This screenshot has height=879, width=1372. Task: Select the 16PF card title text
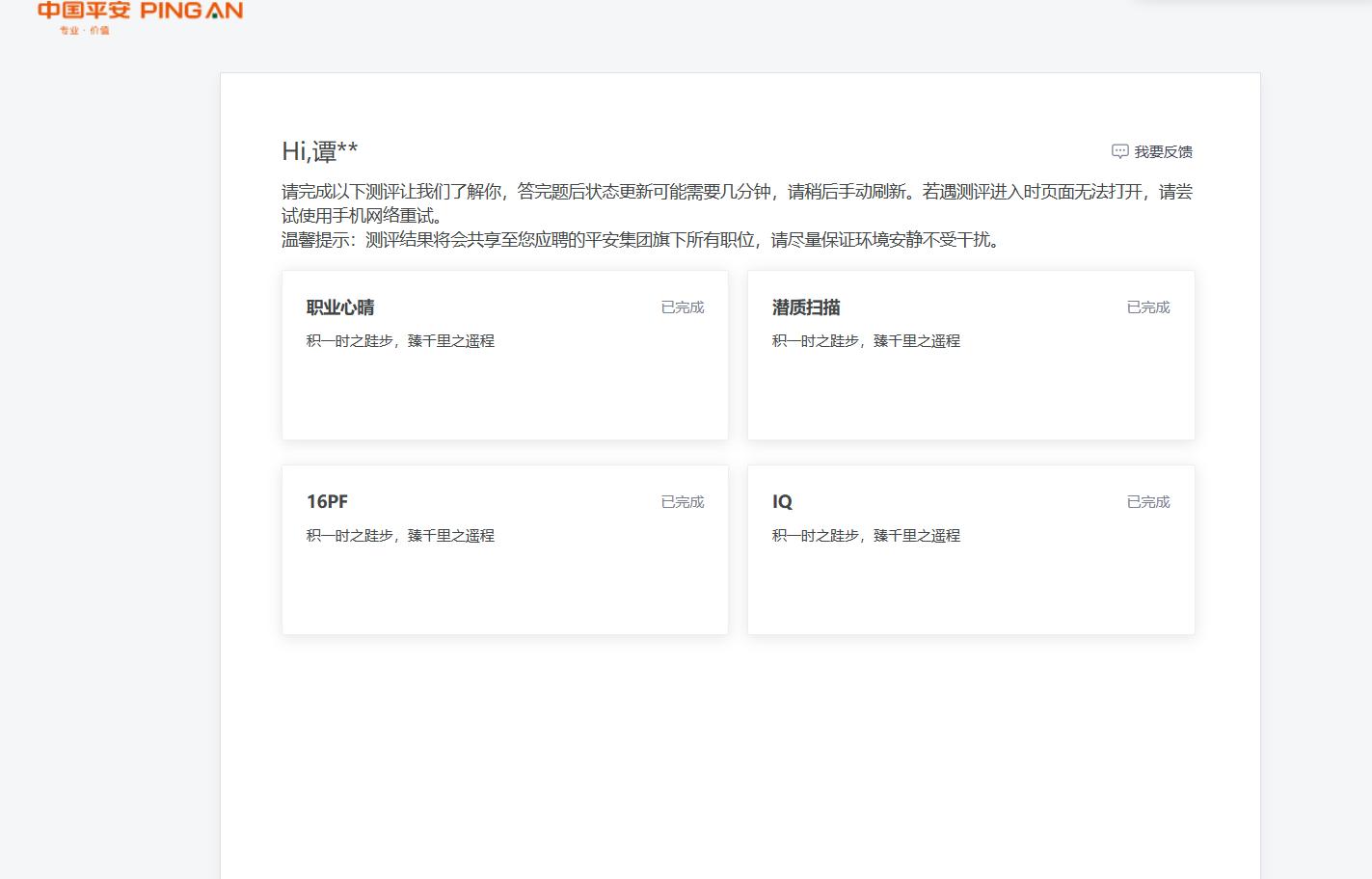coord(326,501)
